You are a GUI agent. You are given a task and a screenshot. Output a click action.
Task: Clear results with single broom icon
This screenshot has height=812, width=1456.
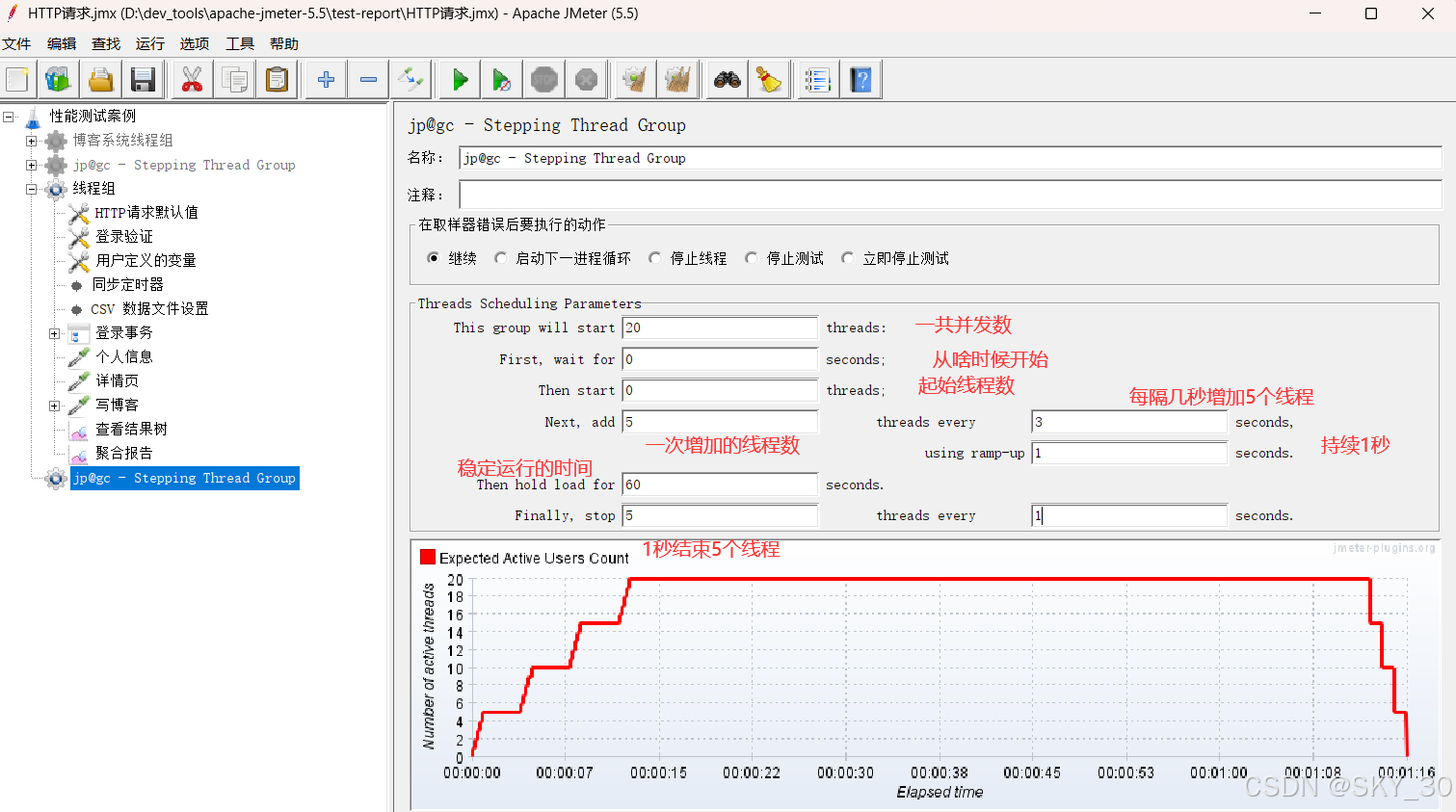coord(635,80)
